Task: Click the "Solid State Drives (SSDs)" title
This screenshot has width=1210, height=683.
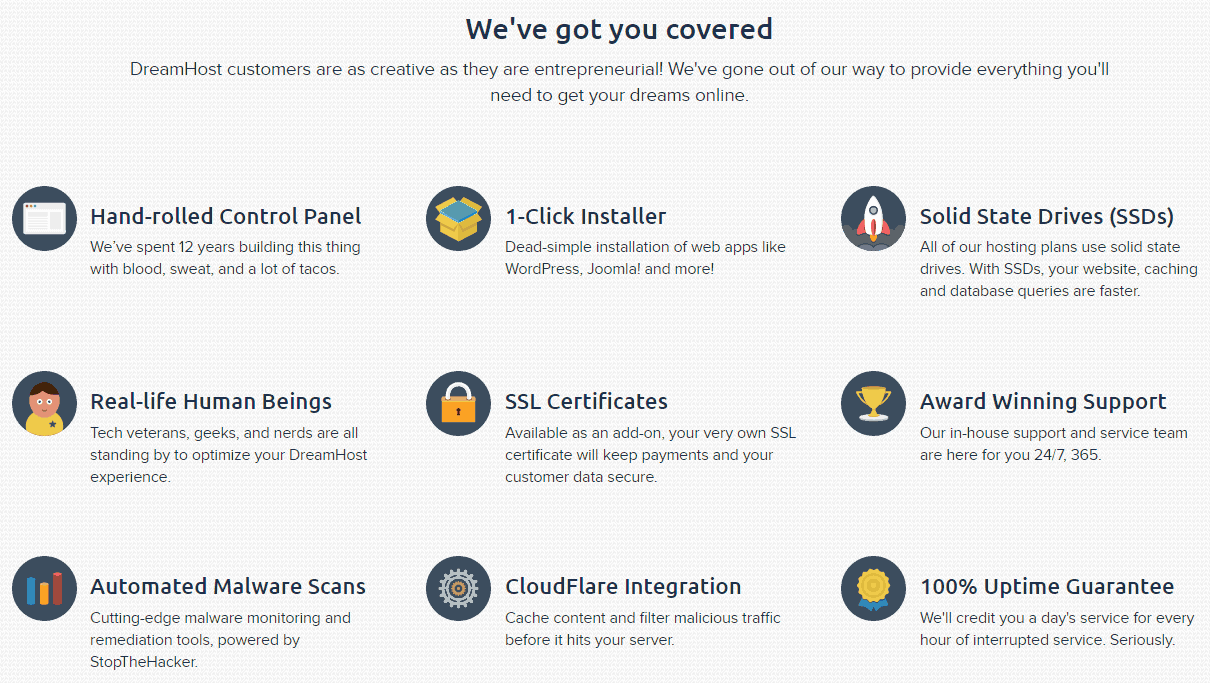Action: pyautogui.click(x=1047, y=216)
